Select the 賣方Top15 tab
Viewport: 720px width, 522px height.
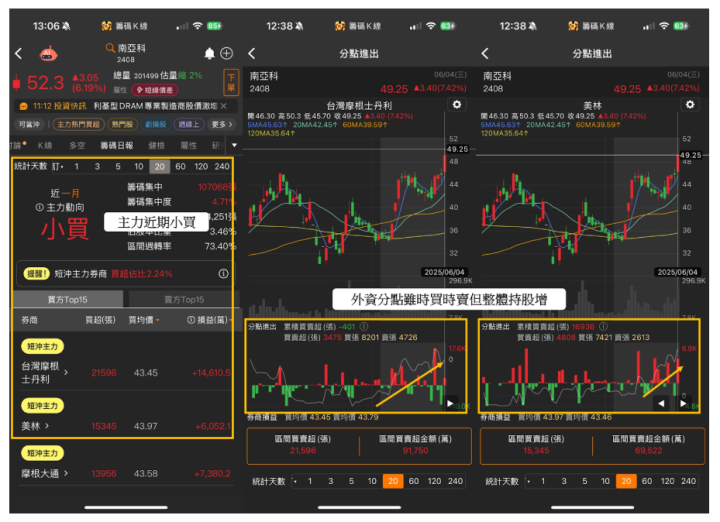[184, 299]
